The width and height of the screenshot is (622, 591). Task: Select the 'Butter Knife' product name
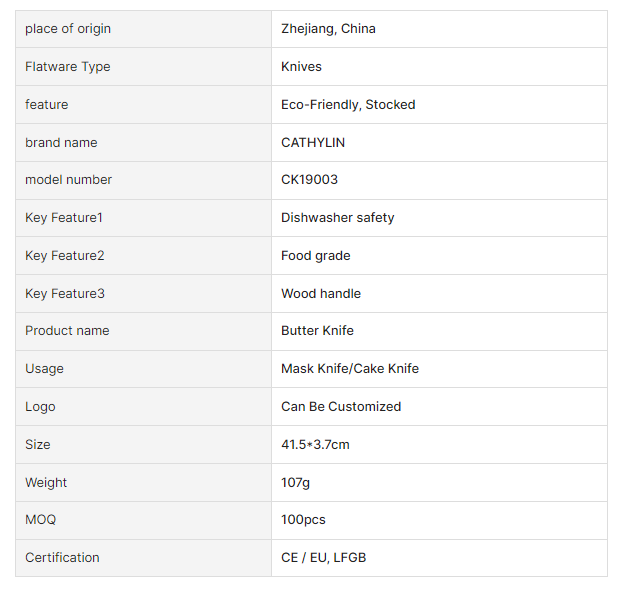point(317,331)
